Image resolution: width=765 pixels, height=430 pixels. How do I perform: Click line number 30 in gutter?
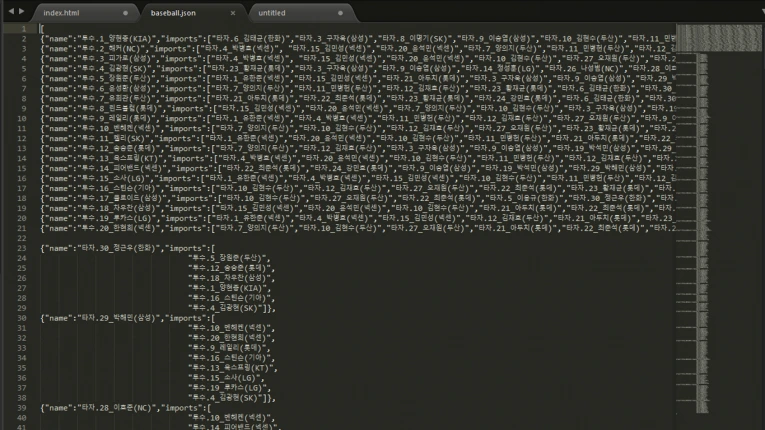[21, 318]
